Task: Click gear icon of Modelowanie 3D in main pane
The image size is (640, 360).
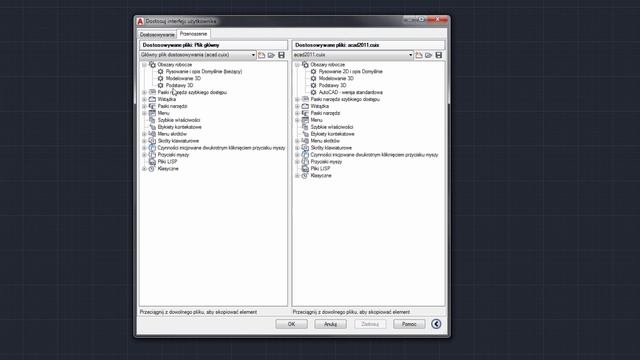Action: 160,78
